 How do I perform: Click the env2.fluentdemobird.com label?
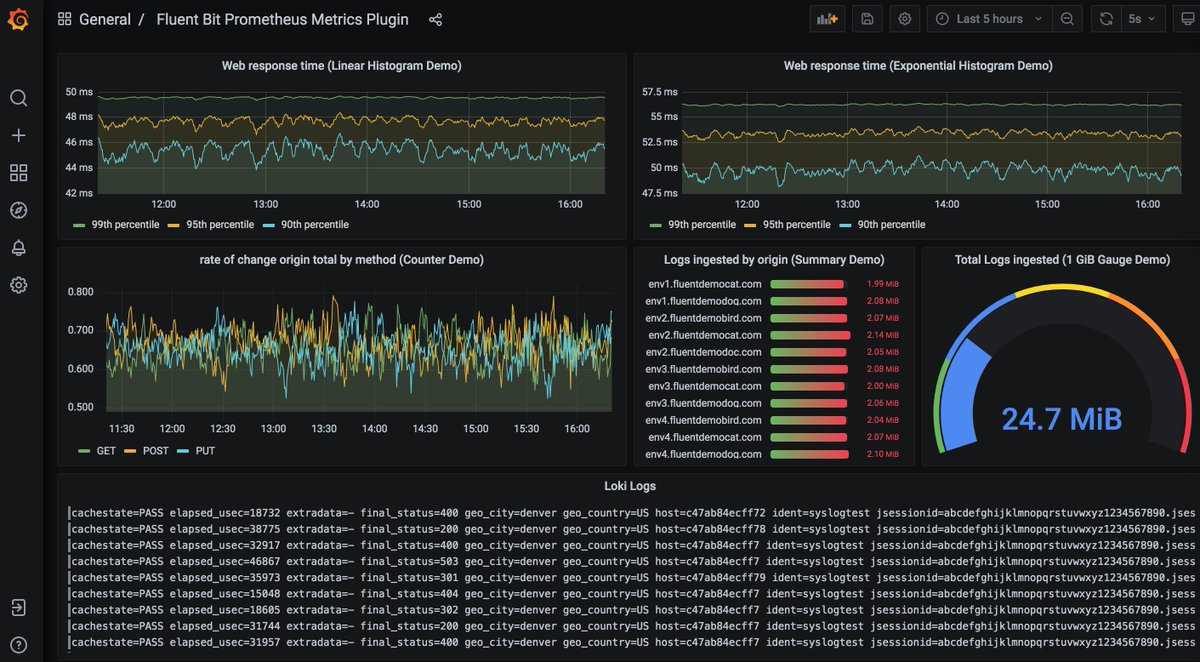coord(704,318)
